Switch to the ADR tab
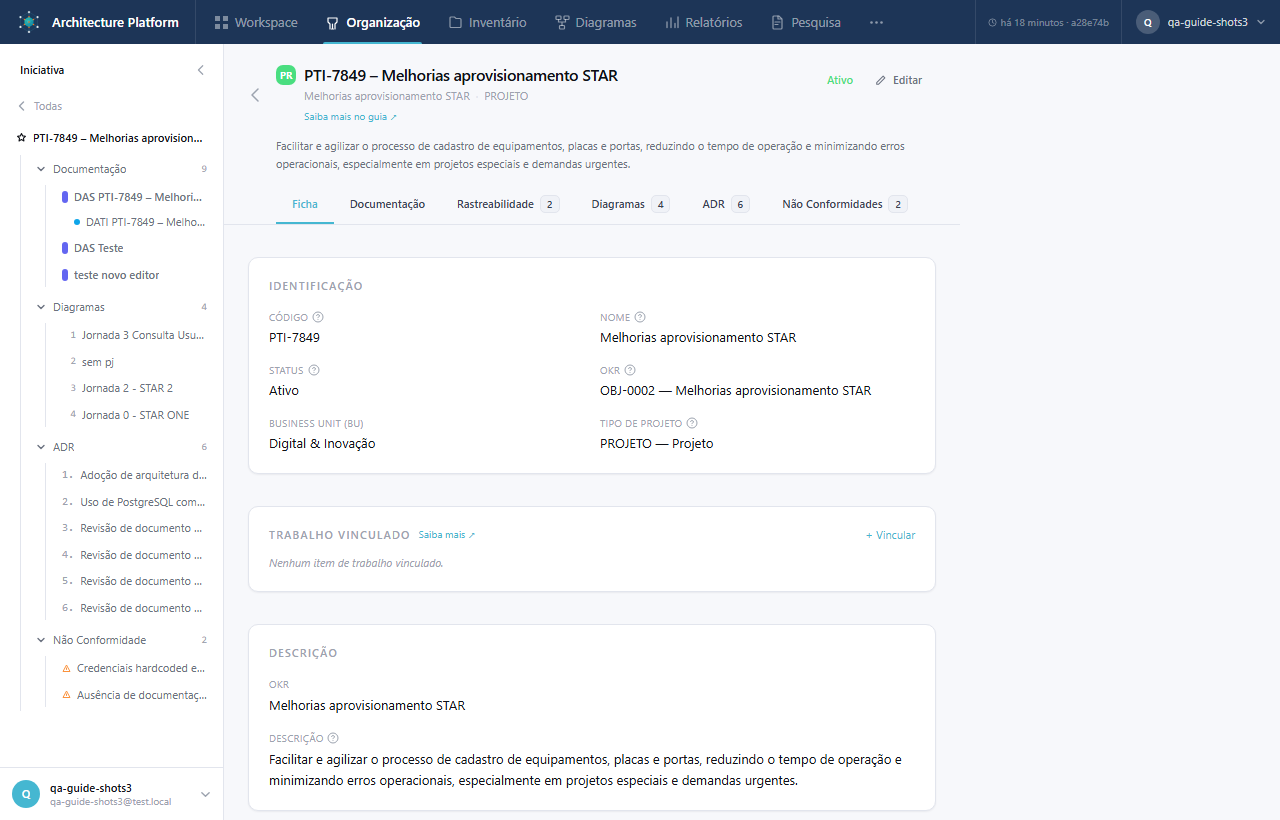Viewport: 1280px width, 820px height. 725,204
